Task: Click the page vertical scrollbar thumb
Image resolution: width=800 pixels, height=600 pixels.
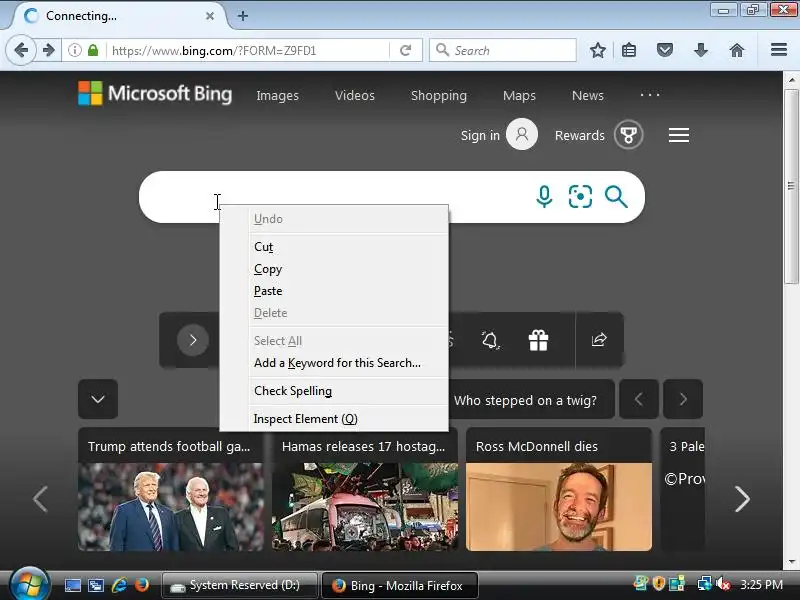Action: click(791, 186)
